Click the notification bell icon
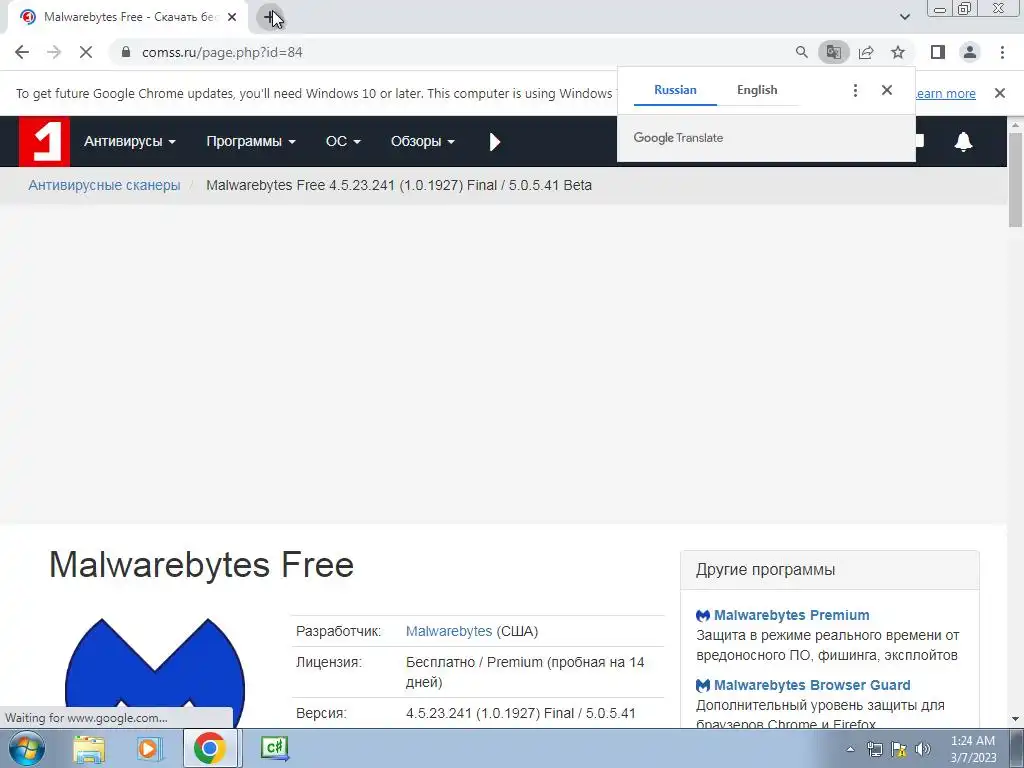 963,141
